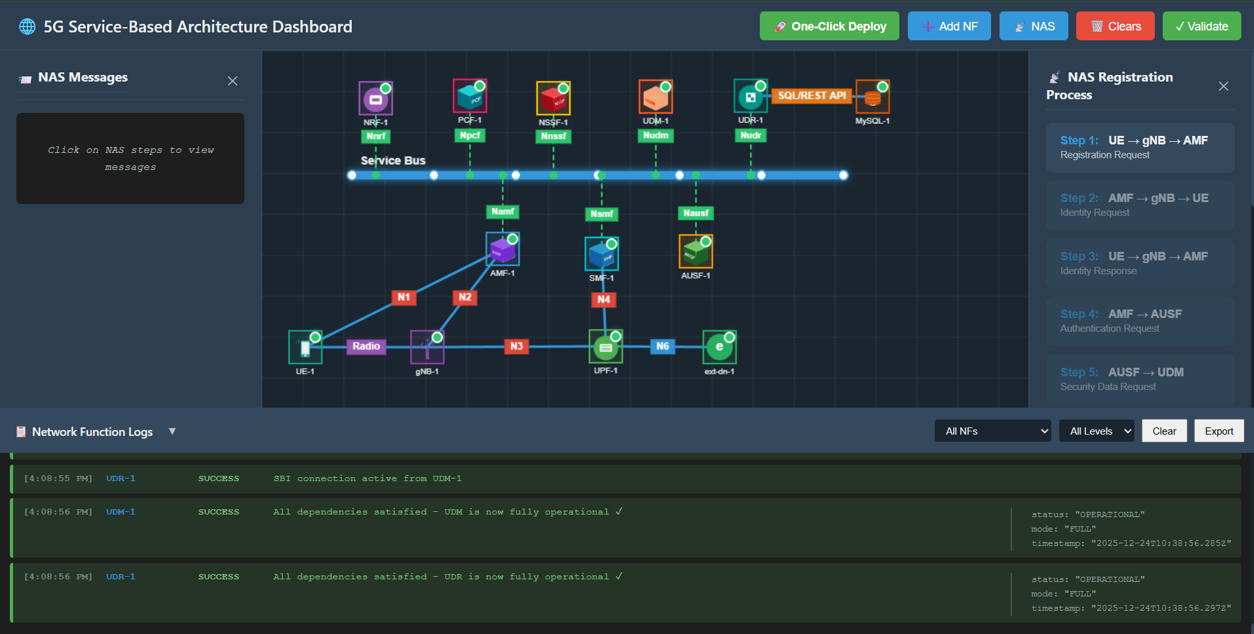Select Step 1 Registration Request
The width and height of the screenshot is (1254, 634).
pos(1139,147)
